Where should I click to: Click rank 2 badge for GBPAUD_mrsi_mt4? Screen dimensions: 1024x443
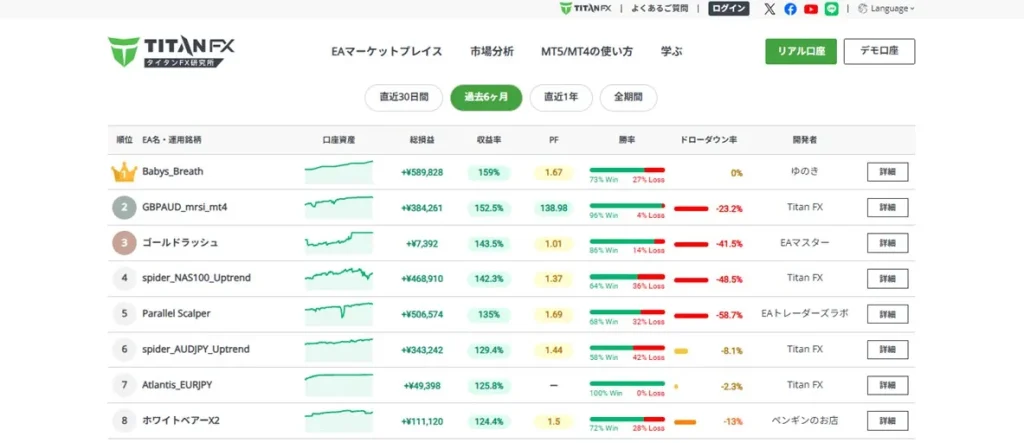[x=124, y=208]
